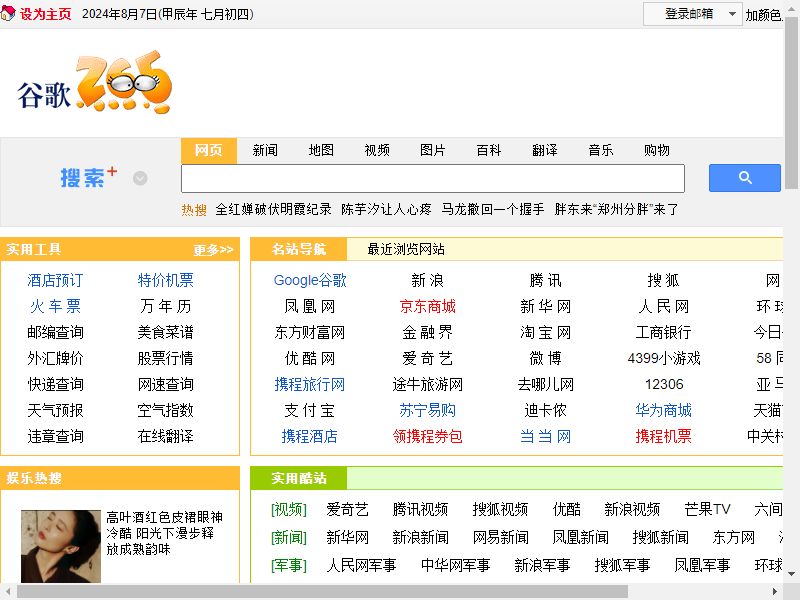Open 芒果TV in 实用酷站

point(707,509)
